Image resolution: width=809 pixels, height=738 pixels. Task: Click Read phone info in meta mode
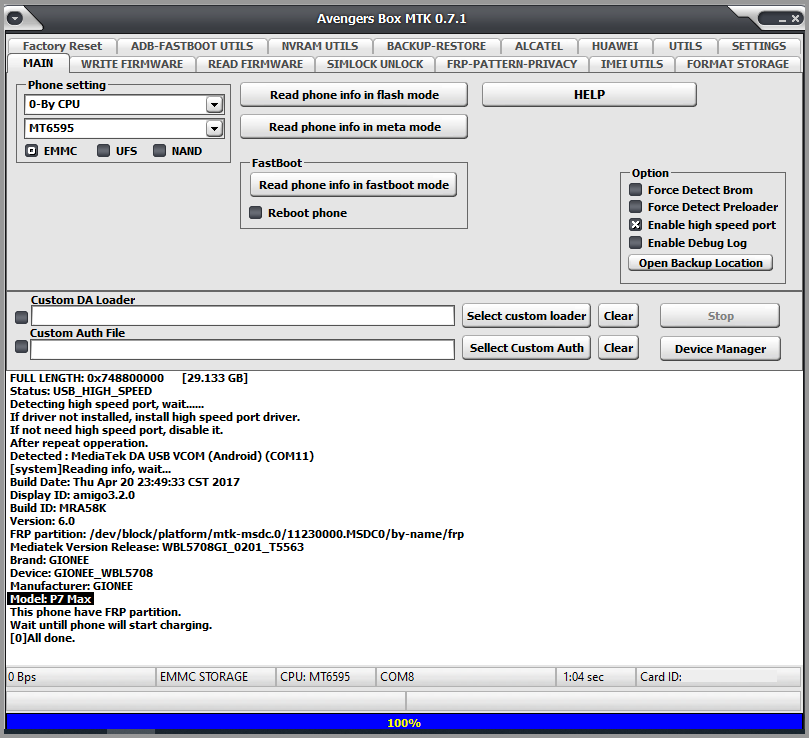(x=354, y=127)
